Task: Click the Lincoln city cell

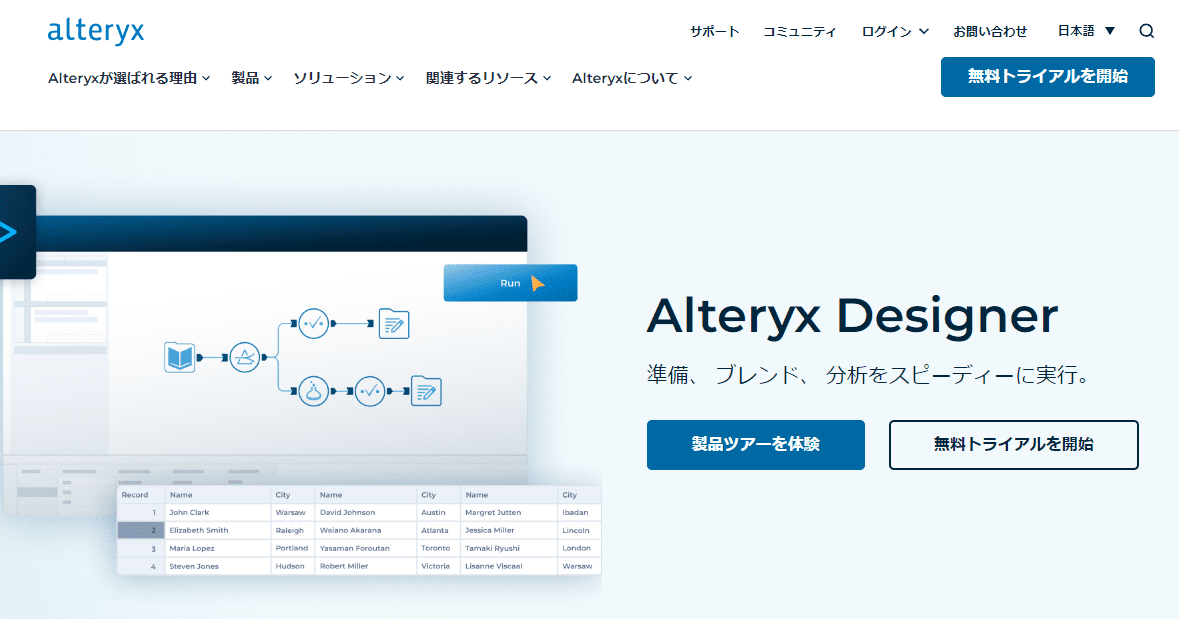Action: [580, 530]
